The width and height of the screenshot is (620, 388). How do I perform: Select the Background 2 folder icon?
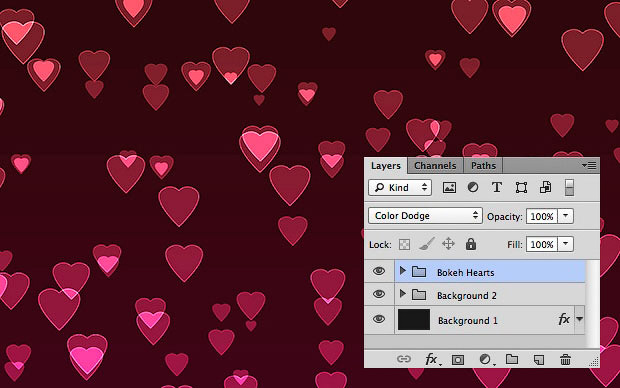(x=419, y=295)
